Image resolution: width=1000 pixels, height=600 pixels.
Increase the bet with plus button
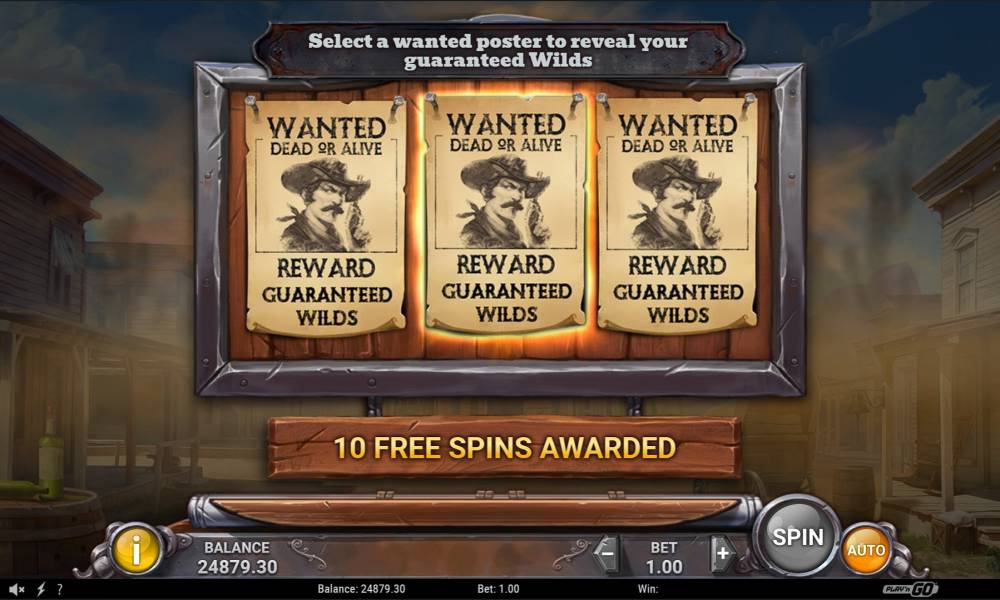pos(723,553)
